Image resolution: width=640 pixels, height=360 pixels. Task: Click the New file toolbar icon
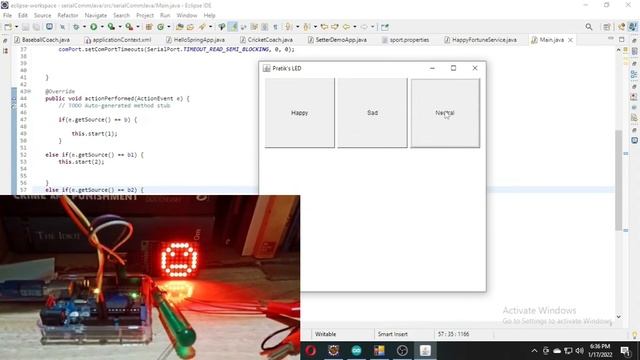(8, 27)
